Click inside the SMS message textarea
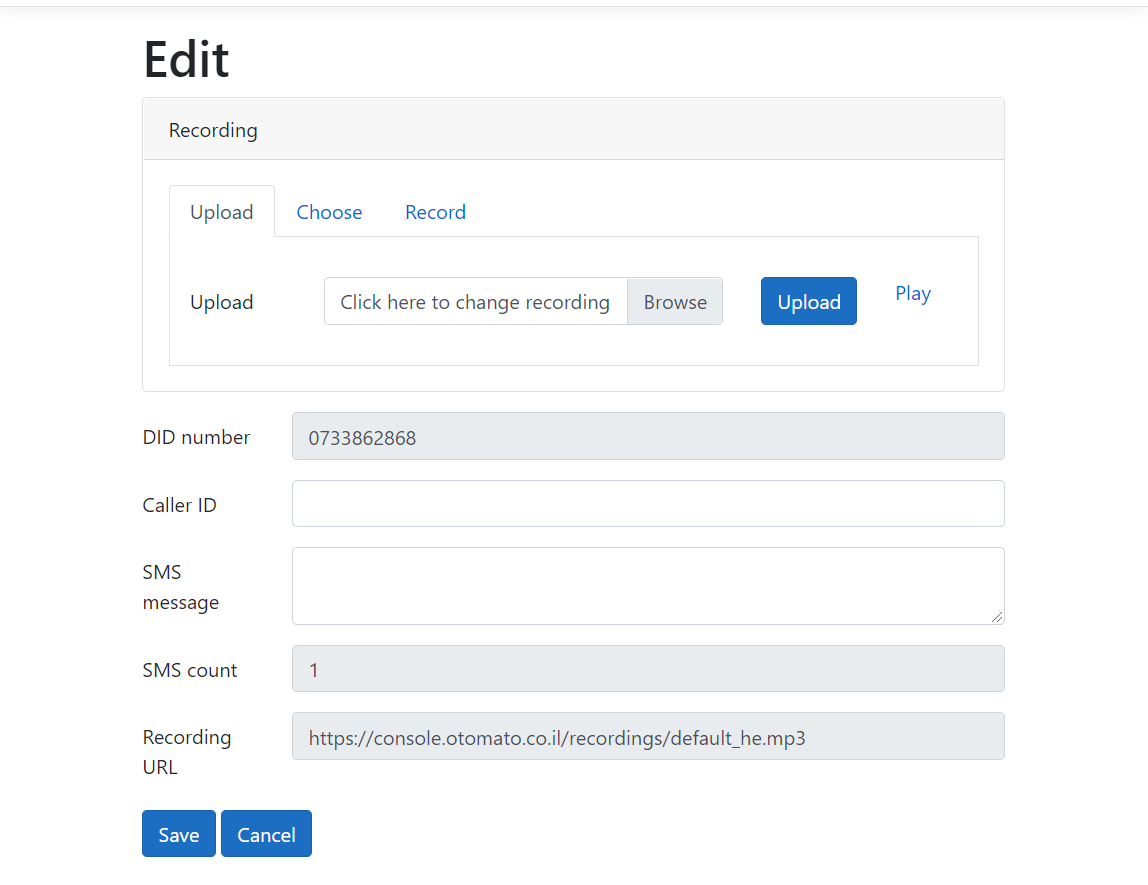This screenshot has width=1148, height=885. tap(647, 586)
